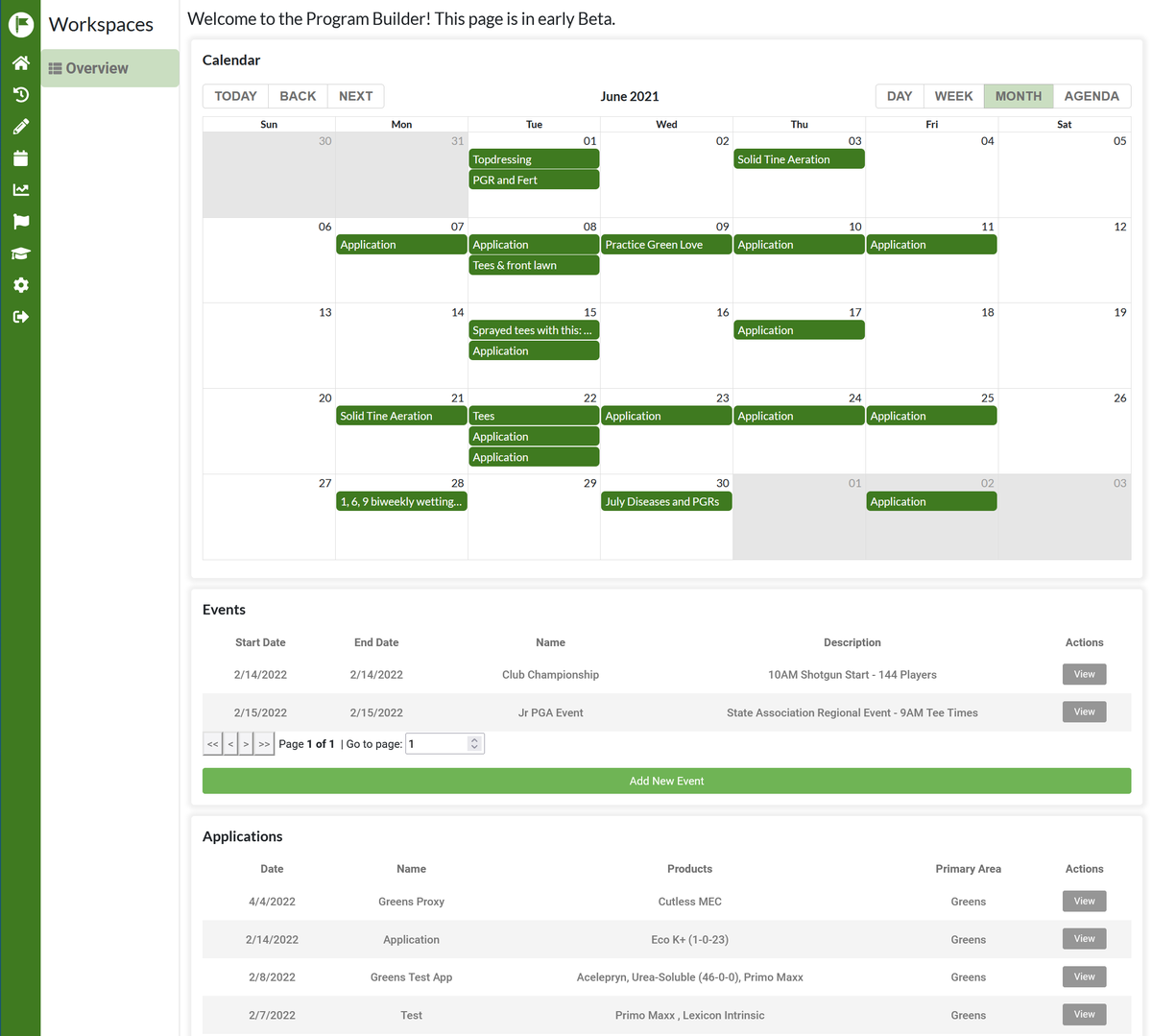Open the Topdressing event on June 1
This screenshot has height=1036, width=1152.
click(x=534, y=159)
